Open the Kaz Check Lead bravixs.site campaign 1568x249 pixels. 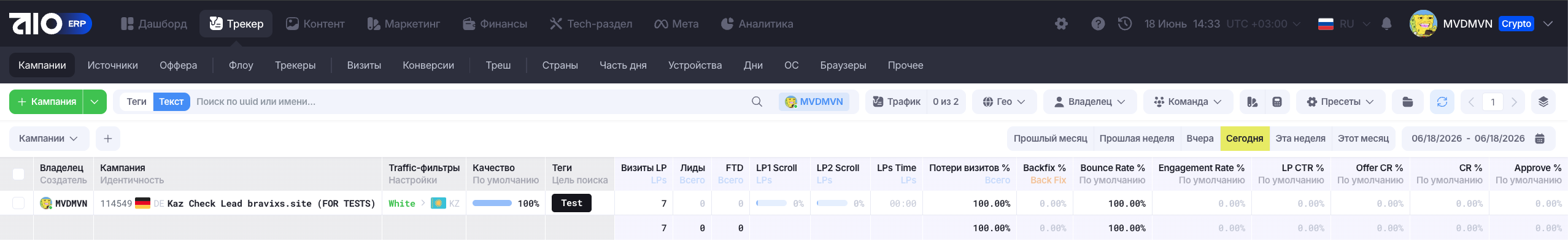coord(271,203)
